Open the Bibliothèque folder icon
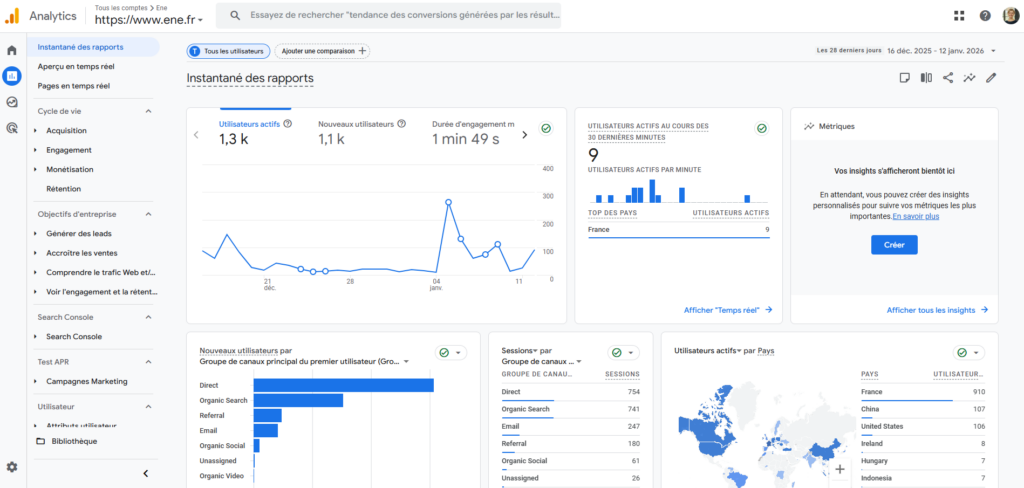 40,441
